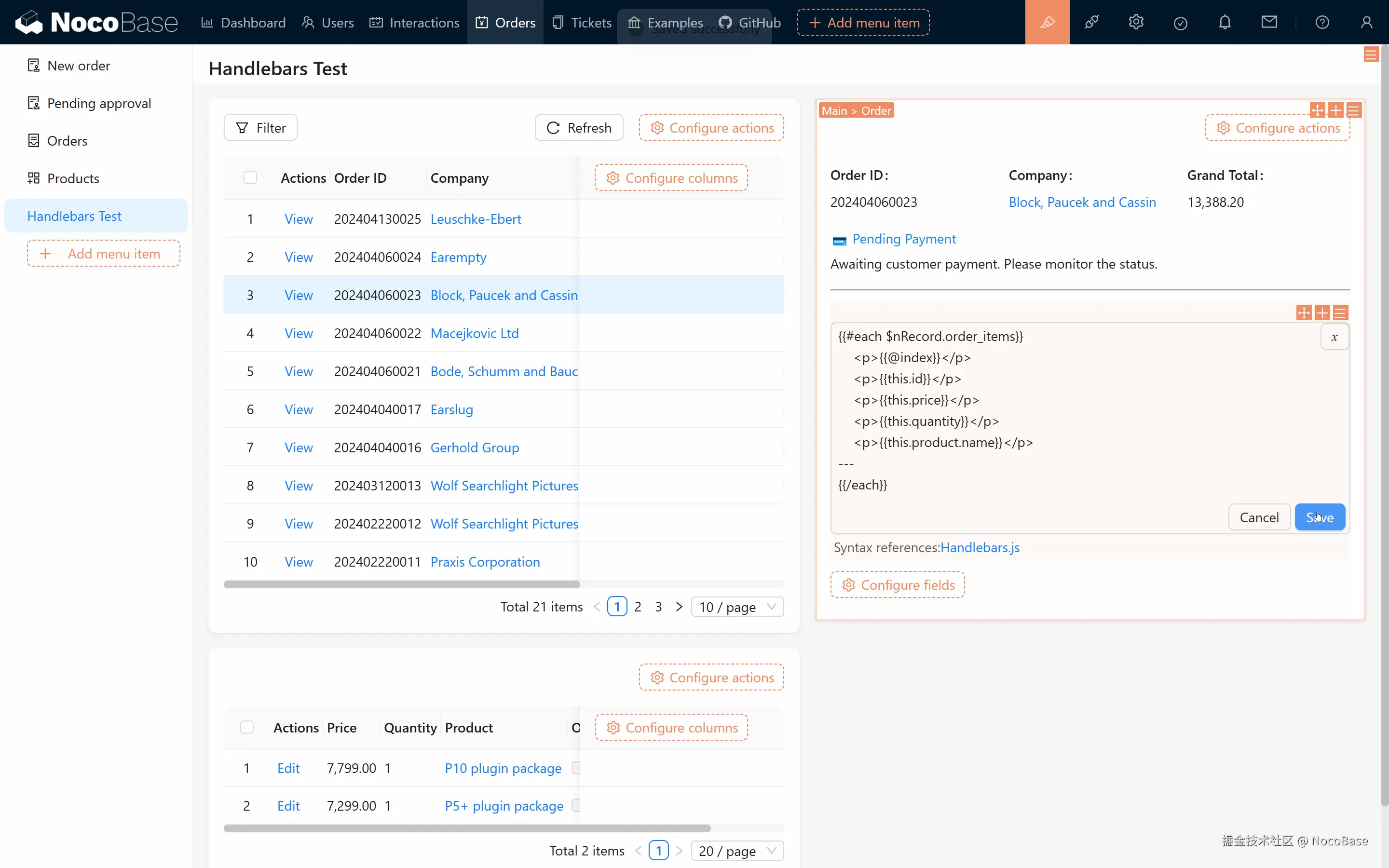Tick the checkbox in P10 plugin package row
Viewport: 1389px width, 868px height.
tap(576, 768)
